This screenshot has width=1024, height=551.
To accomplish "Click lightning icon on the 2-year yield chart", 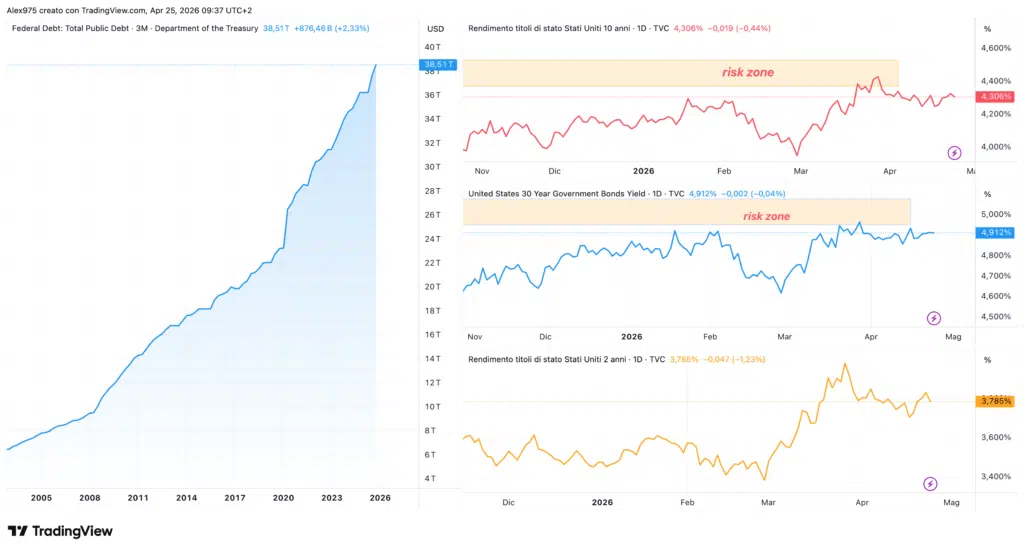I will 930,484.
